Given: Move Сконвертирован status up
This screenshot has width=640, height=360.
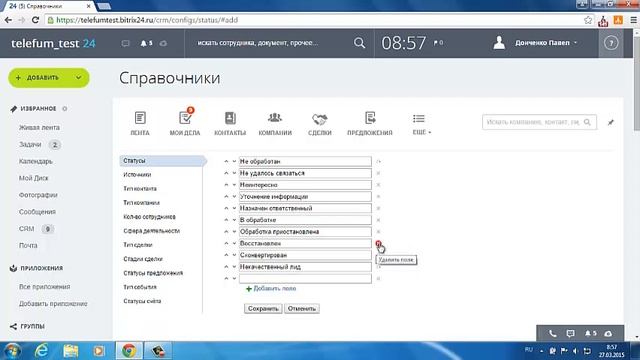Looking at the screenshot, I should coord(226,255).
